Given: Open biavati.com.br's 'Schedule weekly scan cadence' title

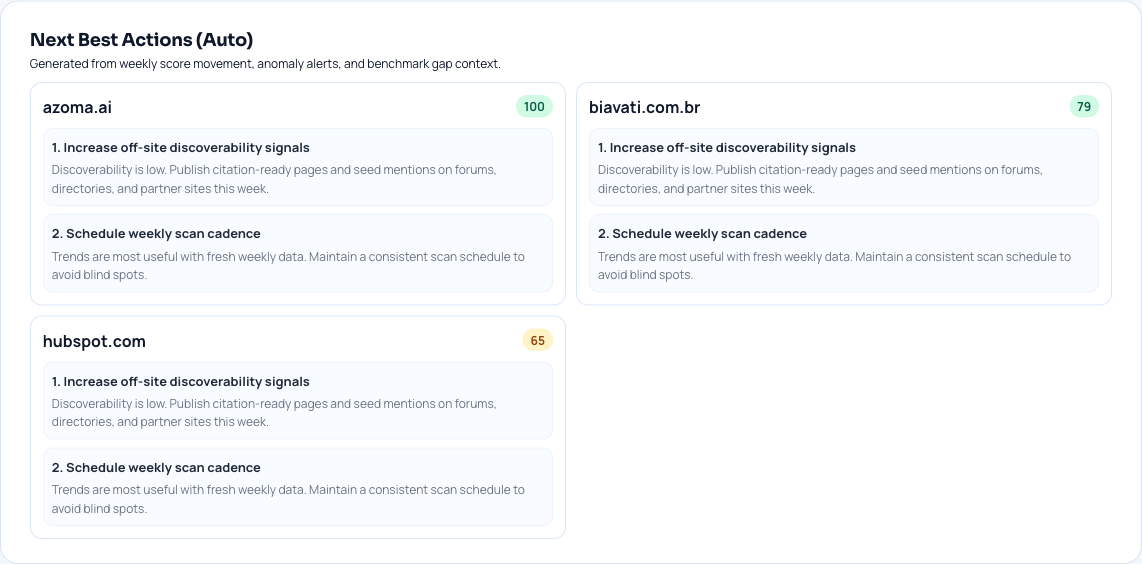Looking at the screenshot, I should [x=702, y=234].
